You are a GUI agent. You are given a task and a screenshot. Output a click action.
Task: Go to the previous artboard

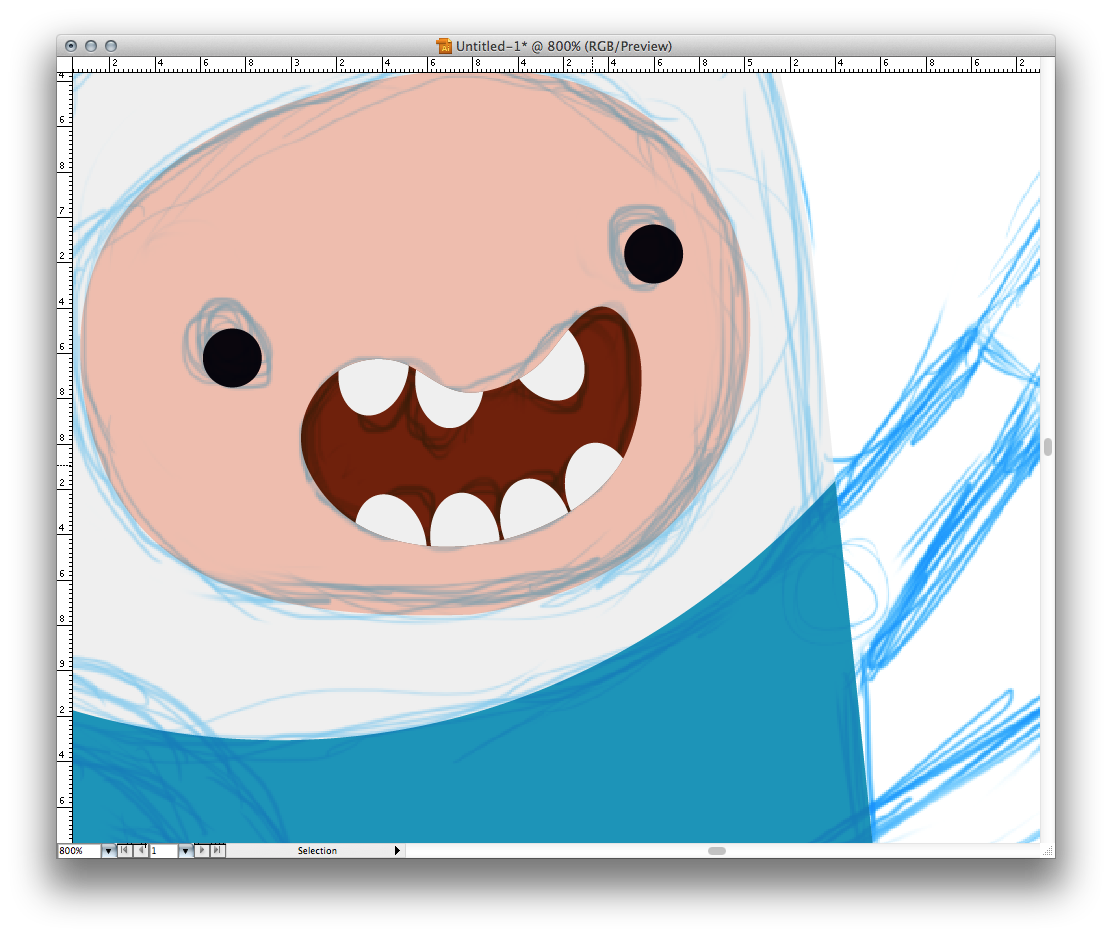(x=141, y=851)
